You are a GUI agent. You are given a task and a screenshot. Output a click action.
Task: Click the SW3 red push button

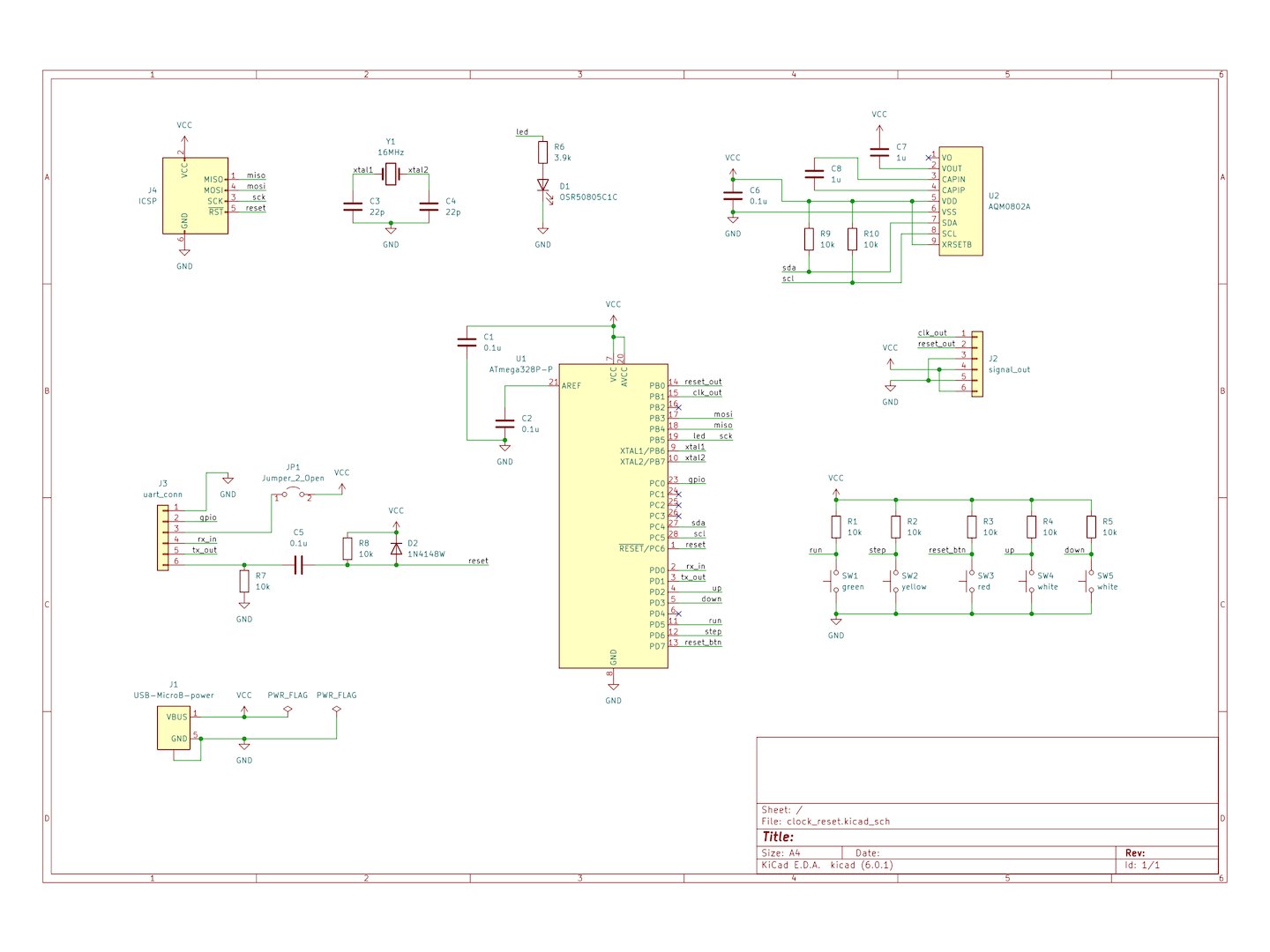[x=970, y=581]
